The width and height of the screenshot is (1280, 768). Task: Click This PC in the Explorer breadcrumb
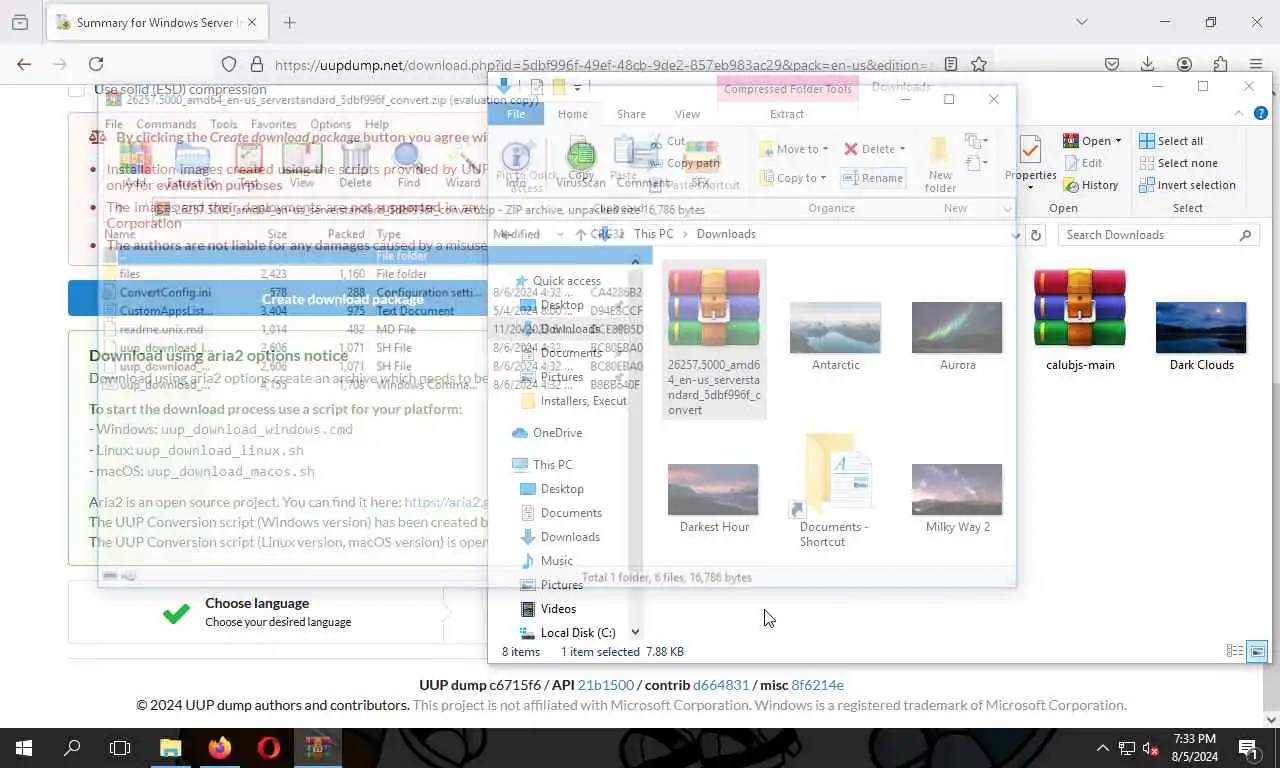click(x=653, y=234)
